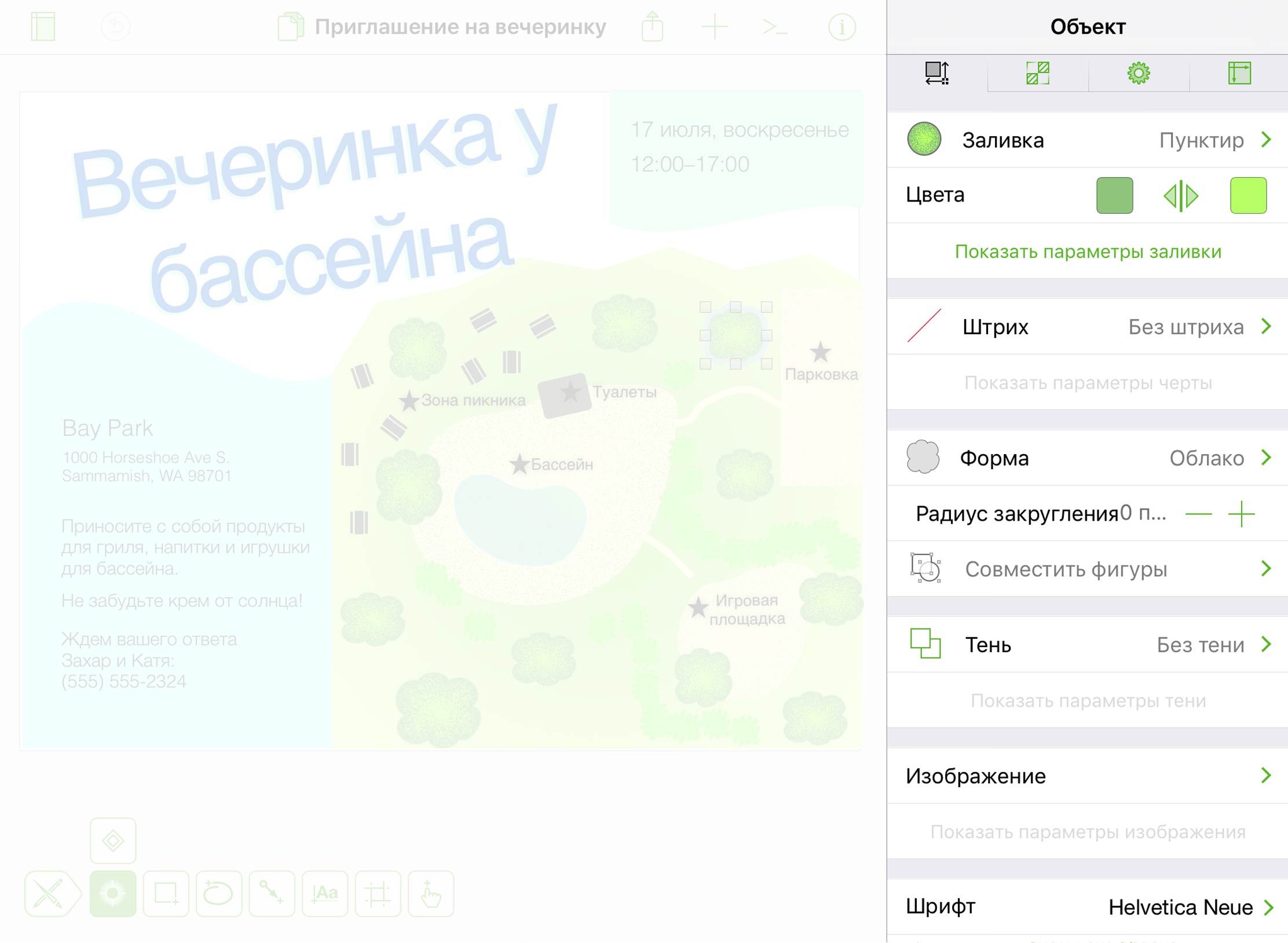Tap the phone number (555) 555-2324
The width and height of the screenshot is (1288, 943).
[123, 681]
